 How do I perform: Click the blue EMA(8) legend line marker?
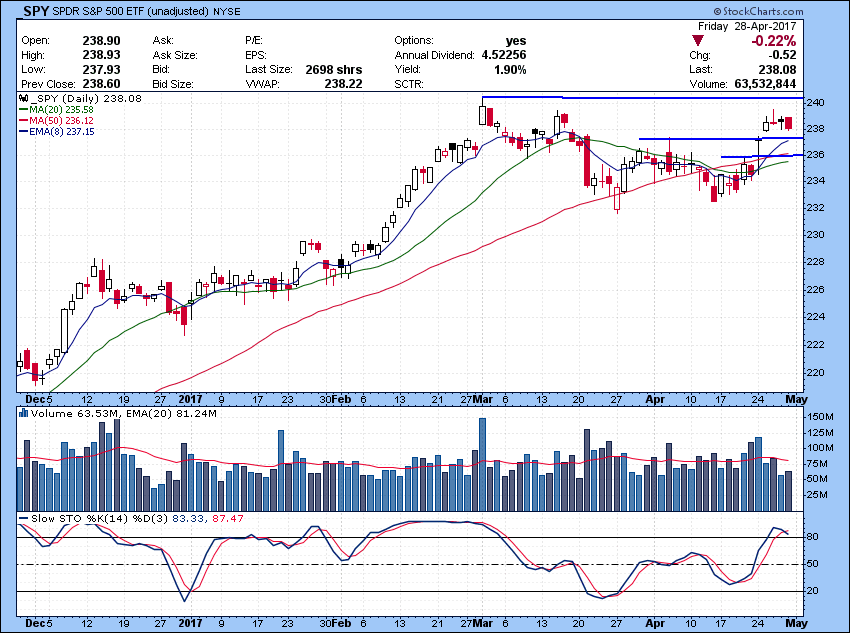click(x=24, y=131)
